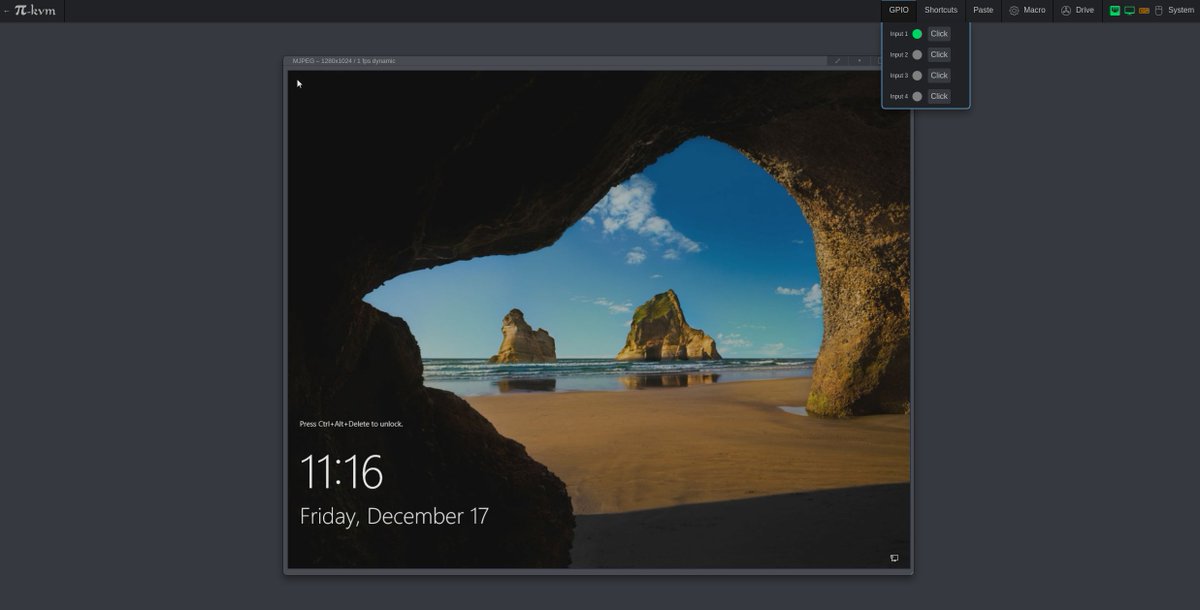The height and width of the screenshot is (610, 1200).
Task: Click the "Input 1" label
Action: [899, 34]
